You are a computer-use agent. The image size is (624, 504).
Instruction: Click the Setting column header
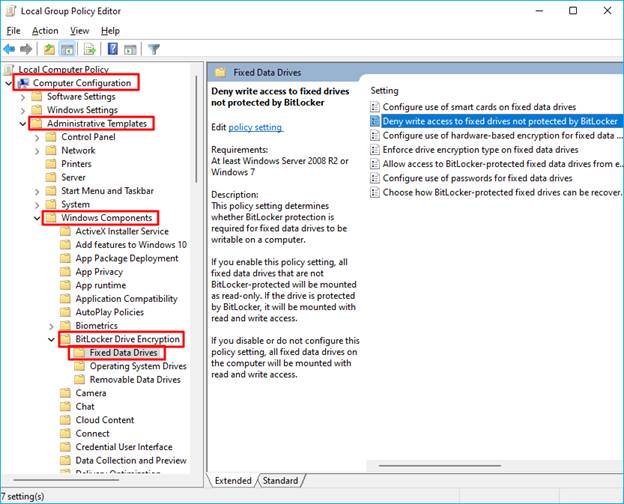[384, 91]
